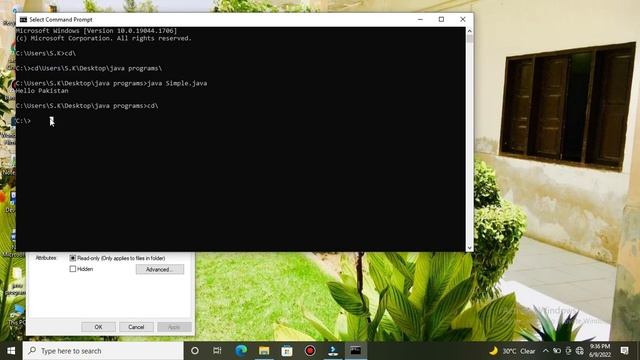Screen dimensions: 640x360
Task: Click OK in the properties dialog
Action: [98, 327]
